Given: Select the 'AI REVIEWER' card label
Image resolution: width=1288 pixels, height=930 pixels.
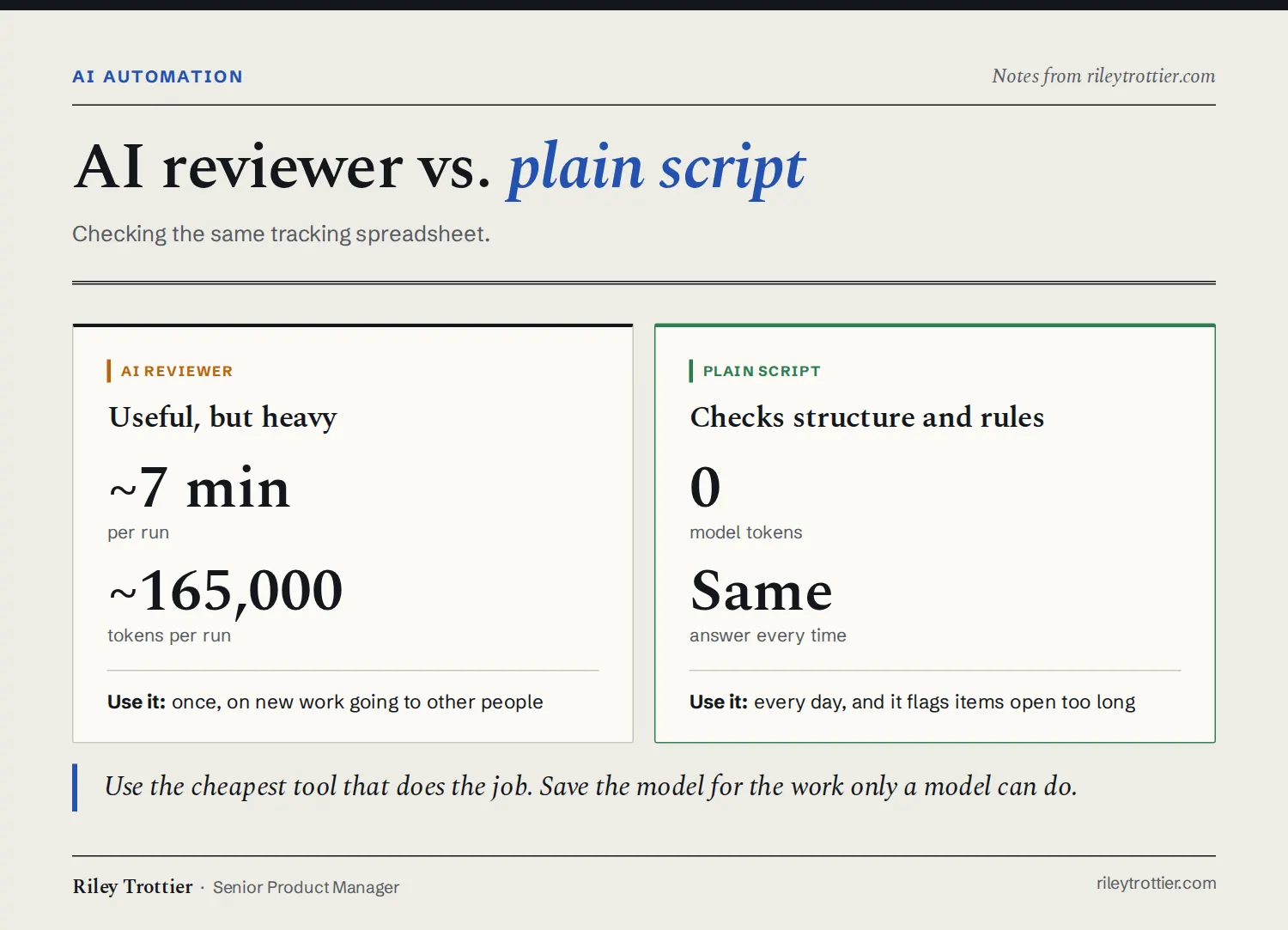Looking at the screenshot, I should tap(177, 371).
